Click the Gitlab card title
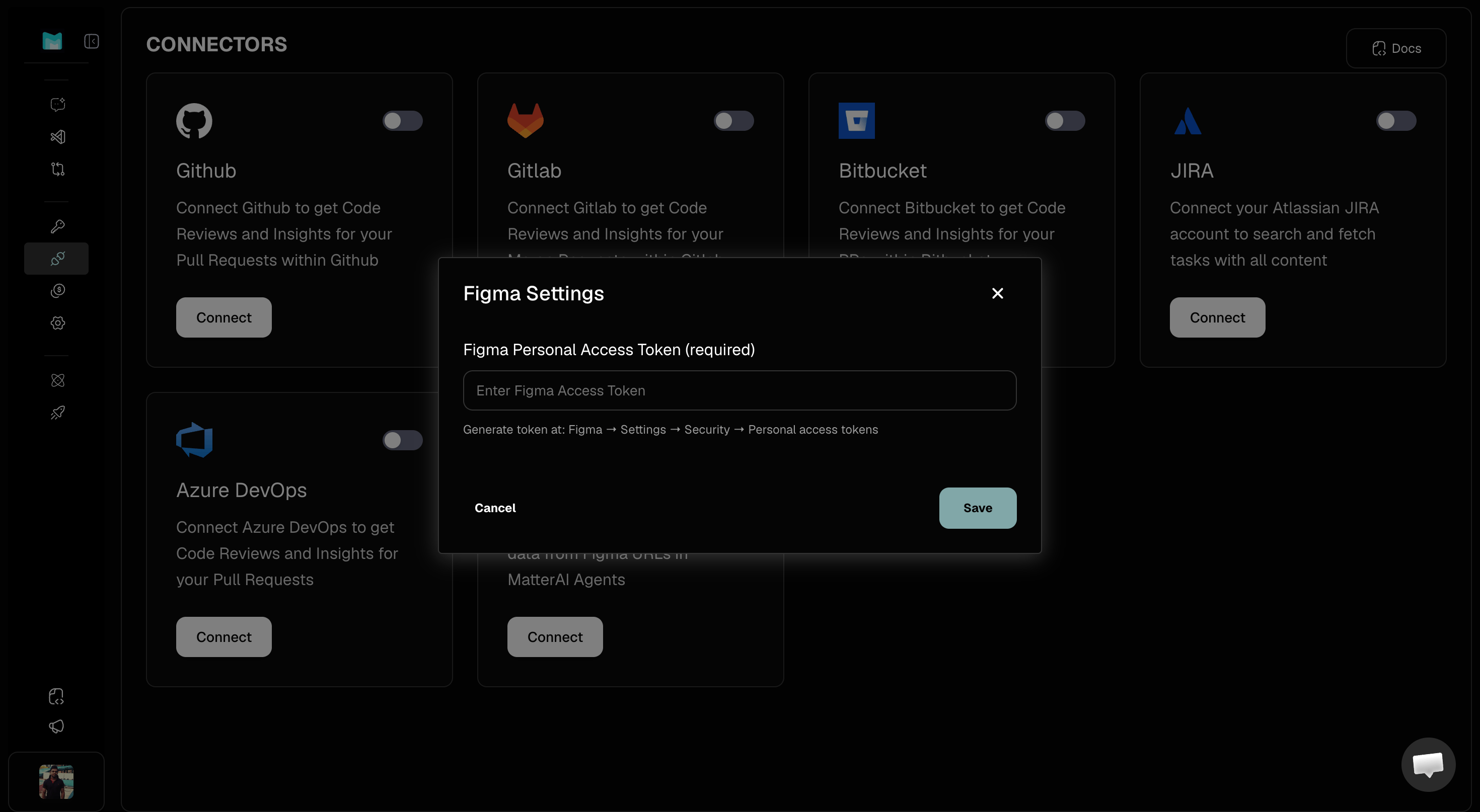 click(534, 171)
